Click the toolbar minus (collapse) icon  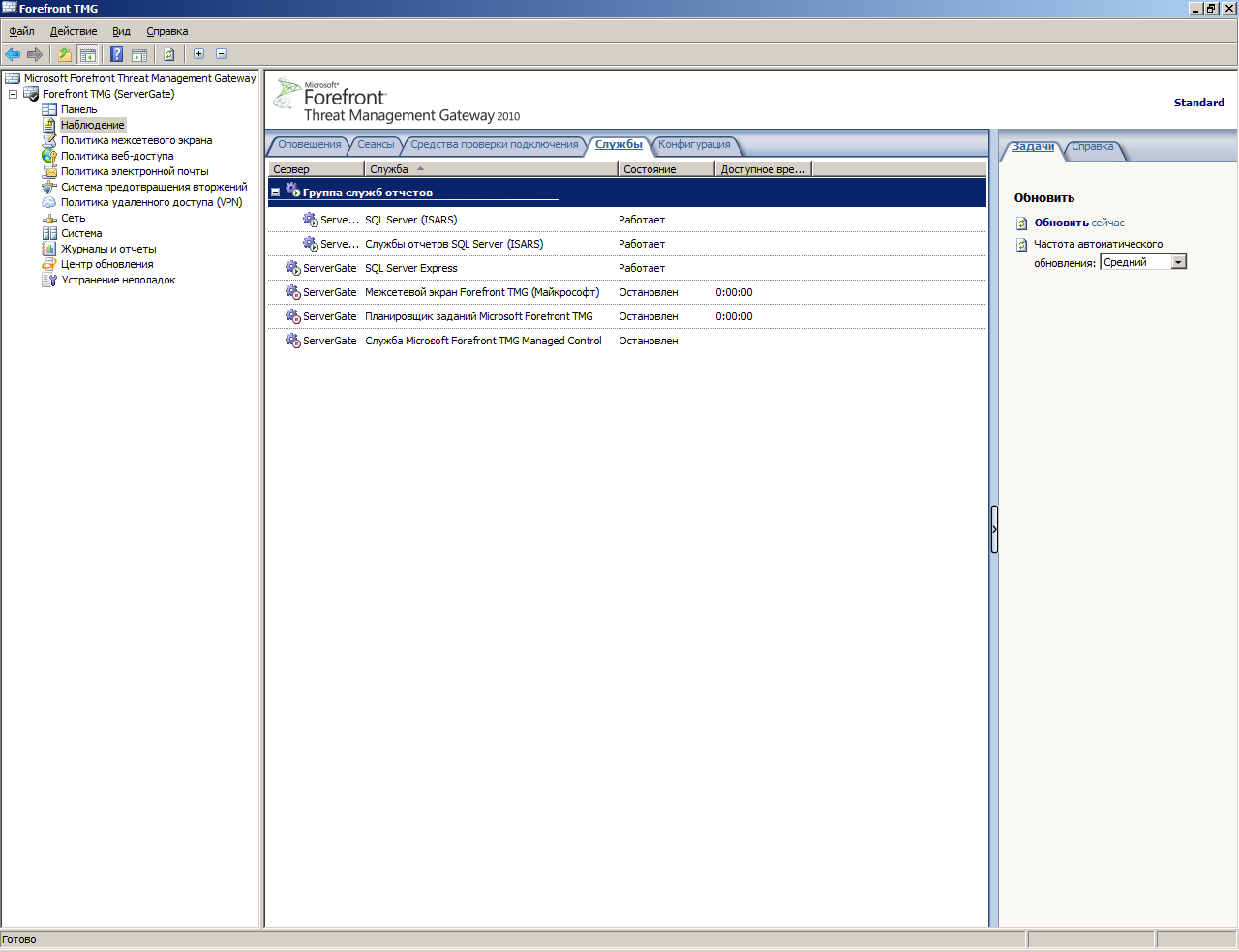tap(221, 54)
